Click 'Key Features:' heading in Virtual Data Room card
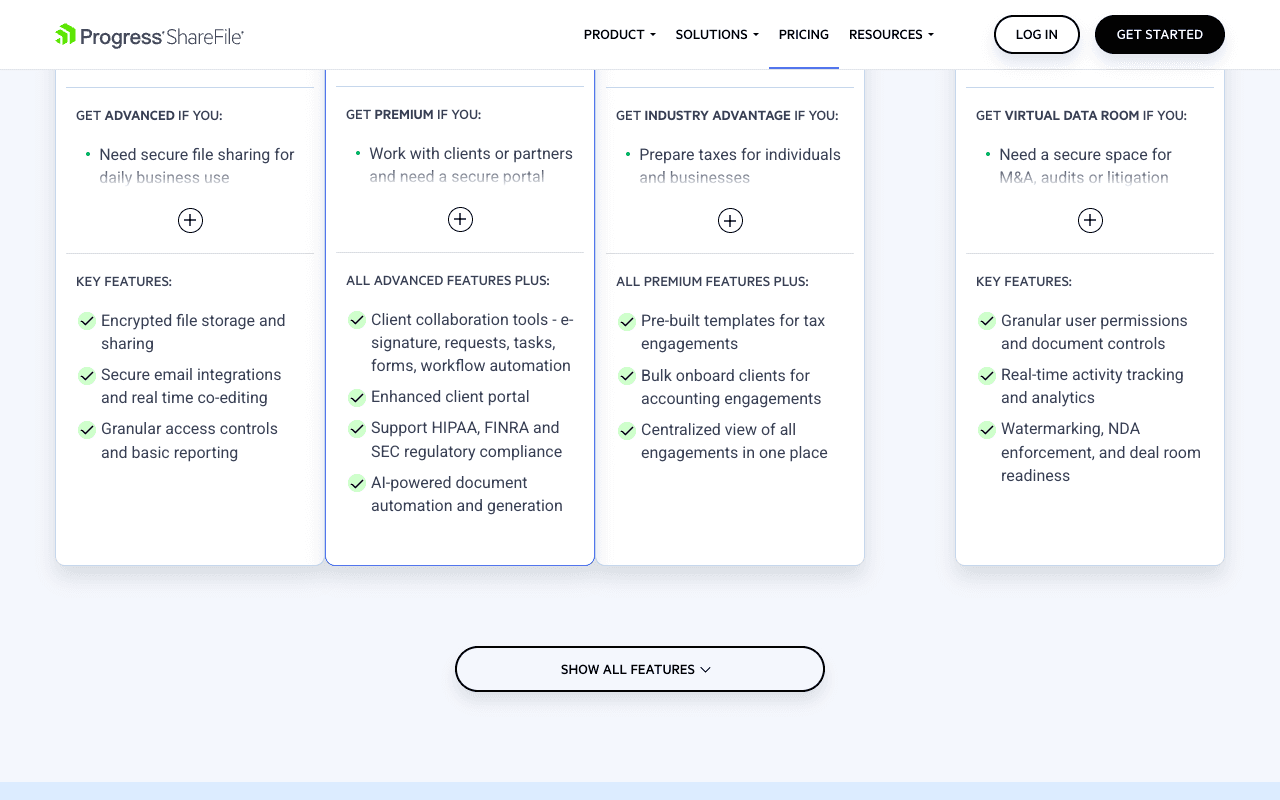 pos(1024,281)
